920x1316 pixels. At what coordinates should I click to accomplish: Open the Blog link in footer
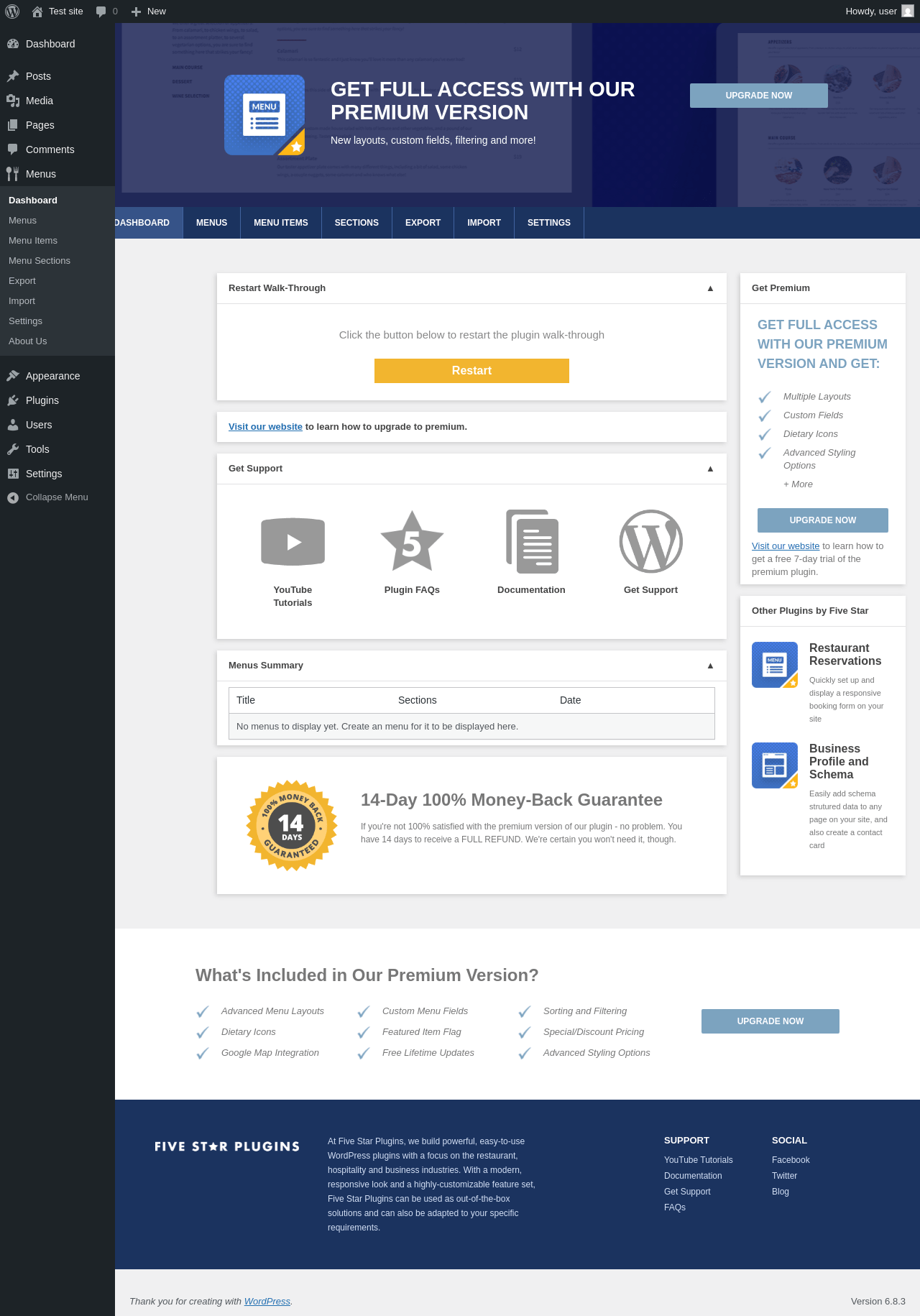coord(781,1192)
